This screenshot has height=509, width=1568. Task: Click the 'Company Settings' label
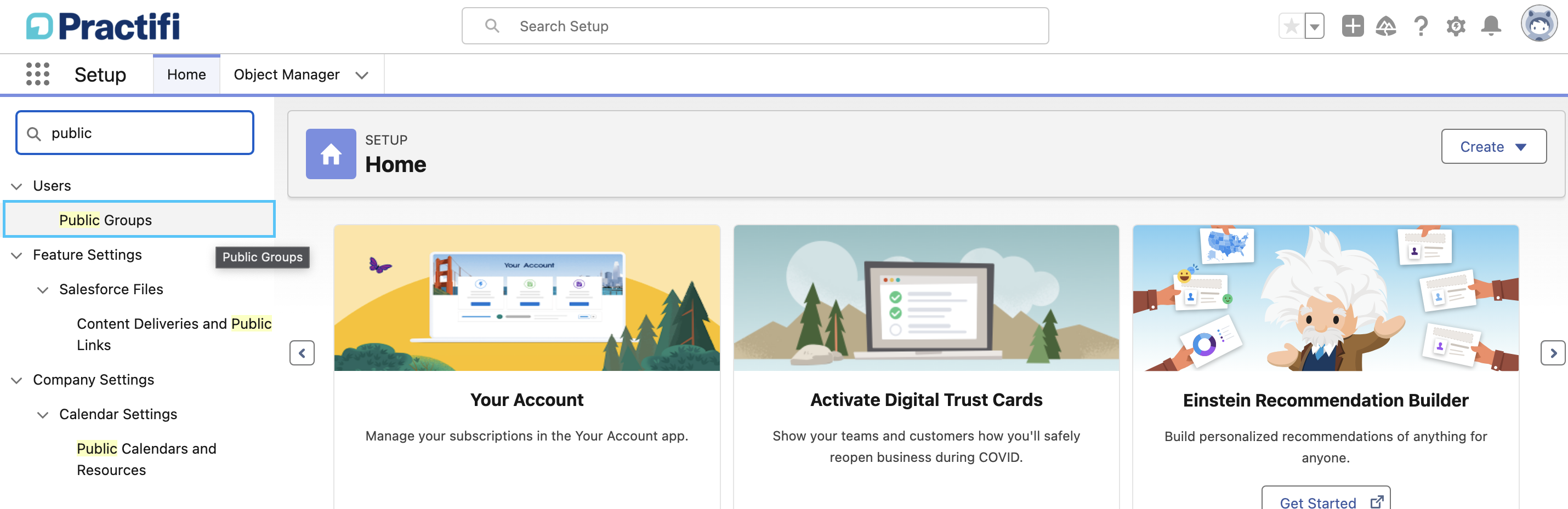[93, 380]
